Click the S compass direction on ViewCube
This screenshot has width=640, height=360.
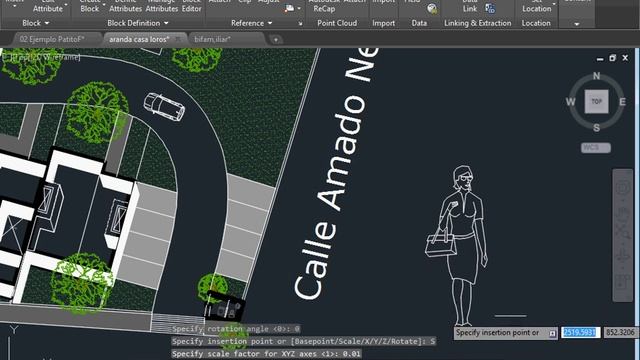pyautogui.click(x=596, y=128)
